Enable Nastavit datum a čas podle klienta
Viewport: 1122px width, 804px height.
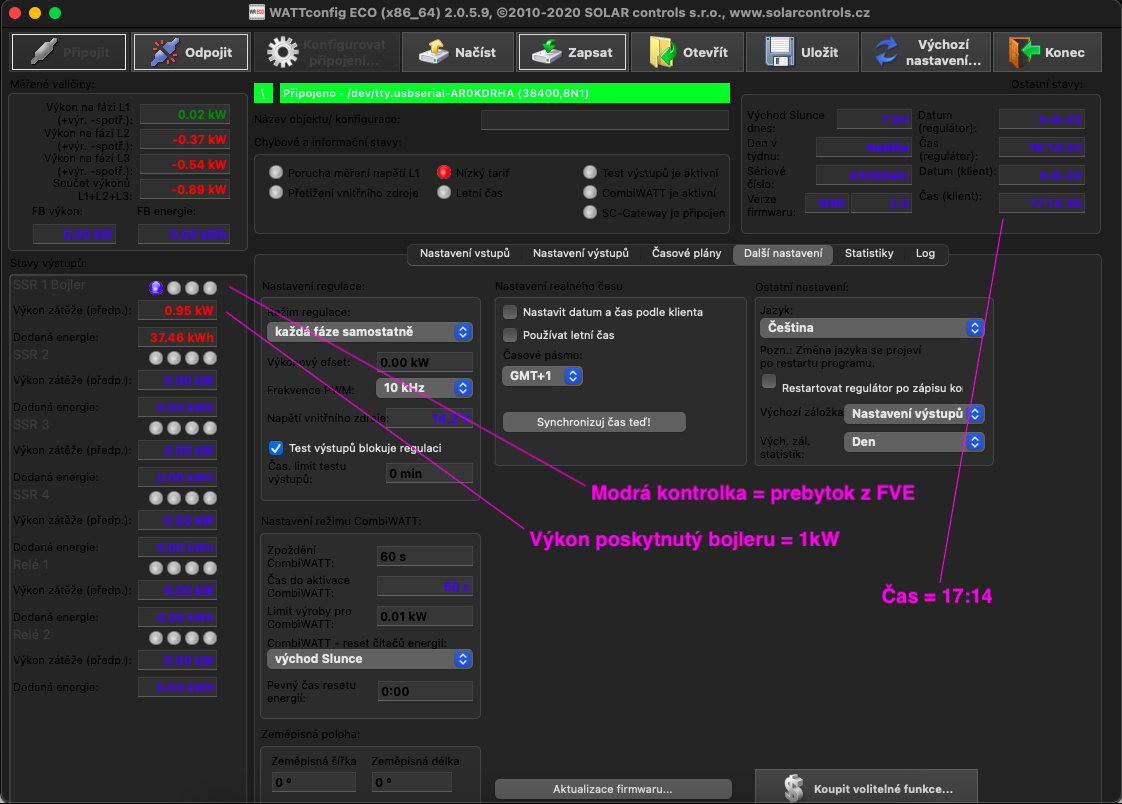(510, 312)
